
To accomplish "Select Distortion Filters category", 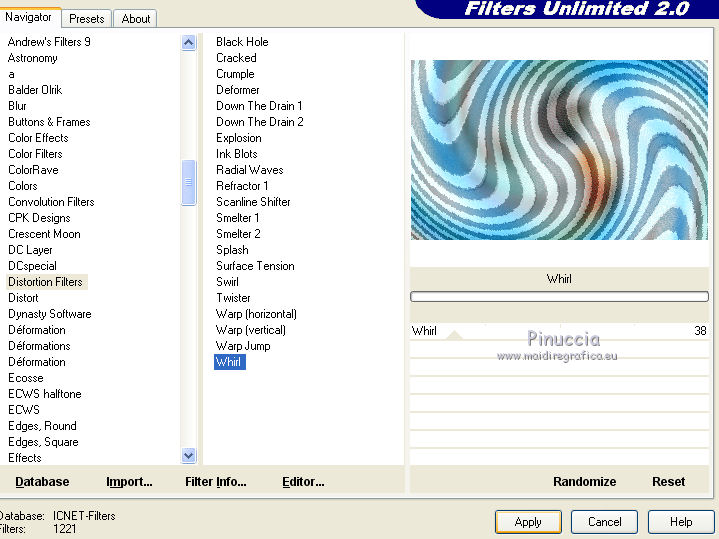I will pos(45,282).
